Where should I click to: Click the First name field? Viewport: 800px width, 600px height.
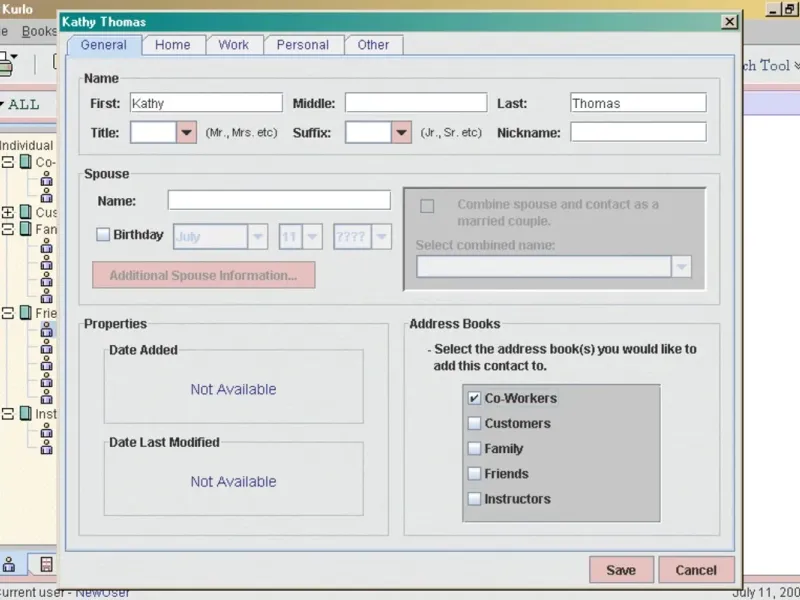coord(206,103)
